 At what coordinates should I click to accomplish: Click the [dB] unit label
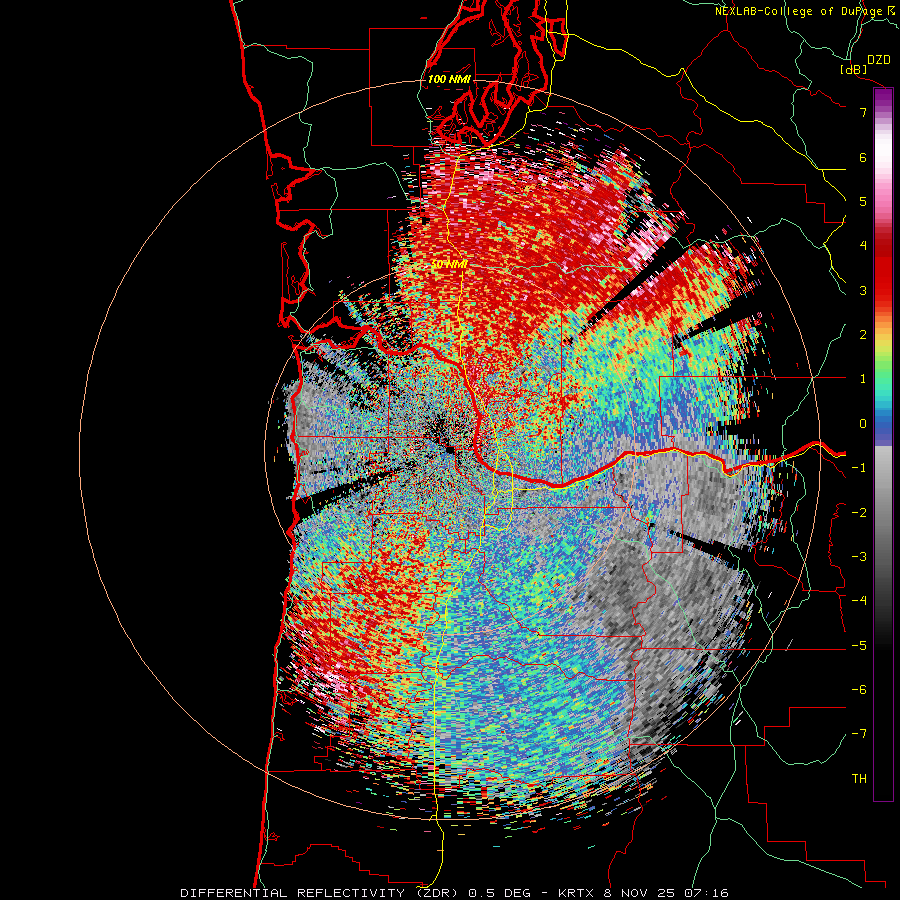click(x=854, y=69)
